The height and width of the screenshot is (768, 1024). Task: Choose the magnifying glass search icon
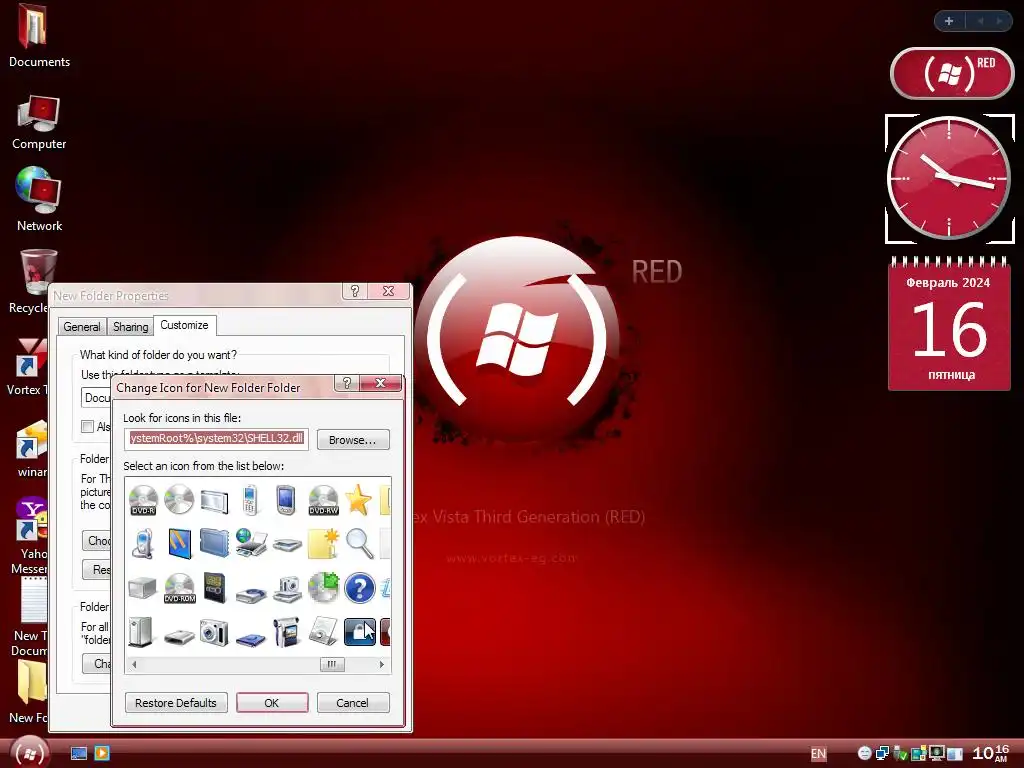point(359,544)
